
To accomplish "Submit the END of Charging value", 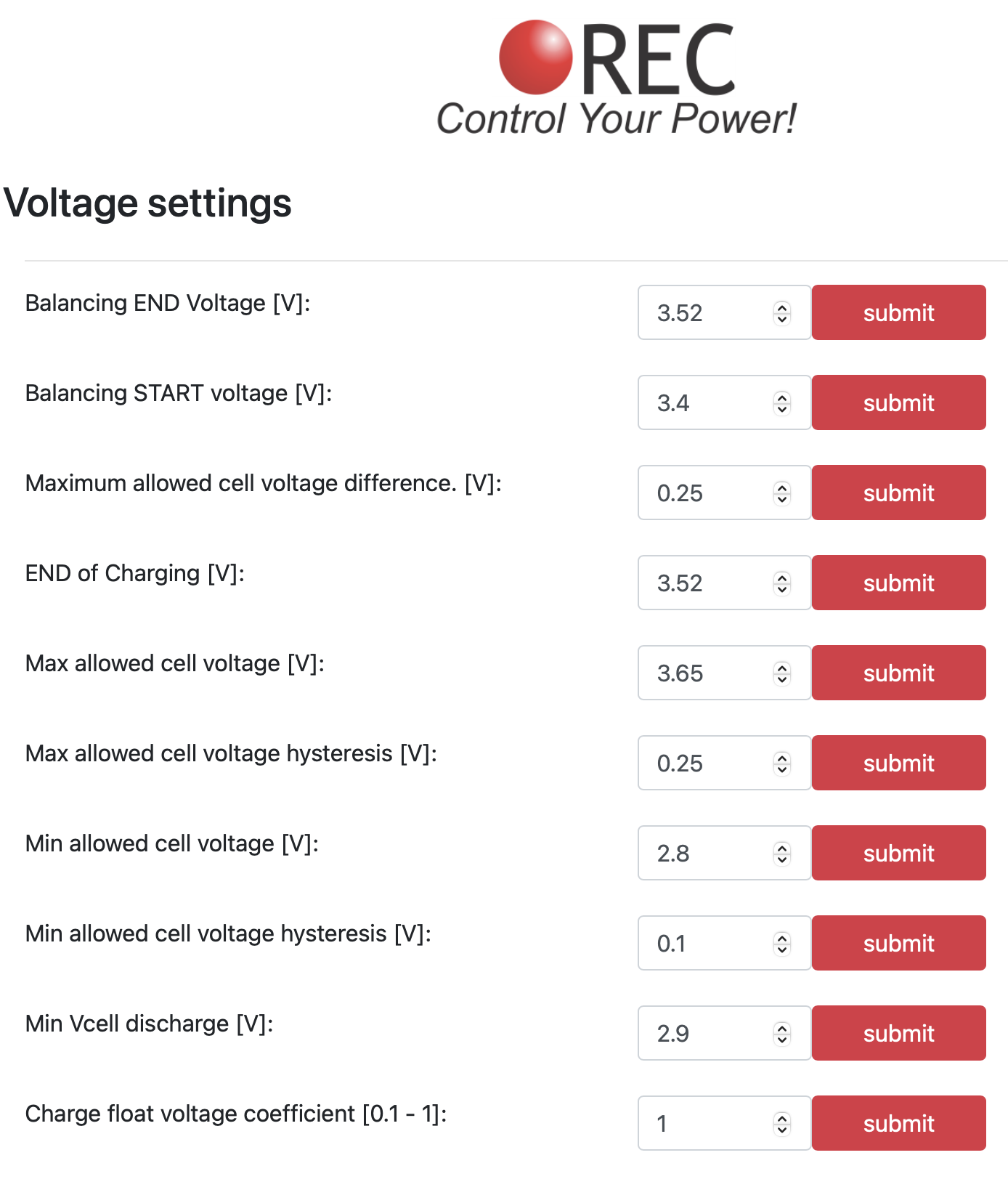I will click(x=898, y=583).
